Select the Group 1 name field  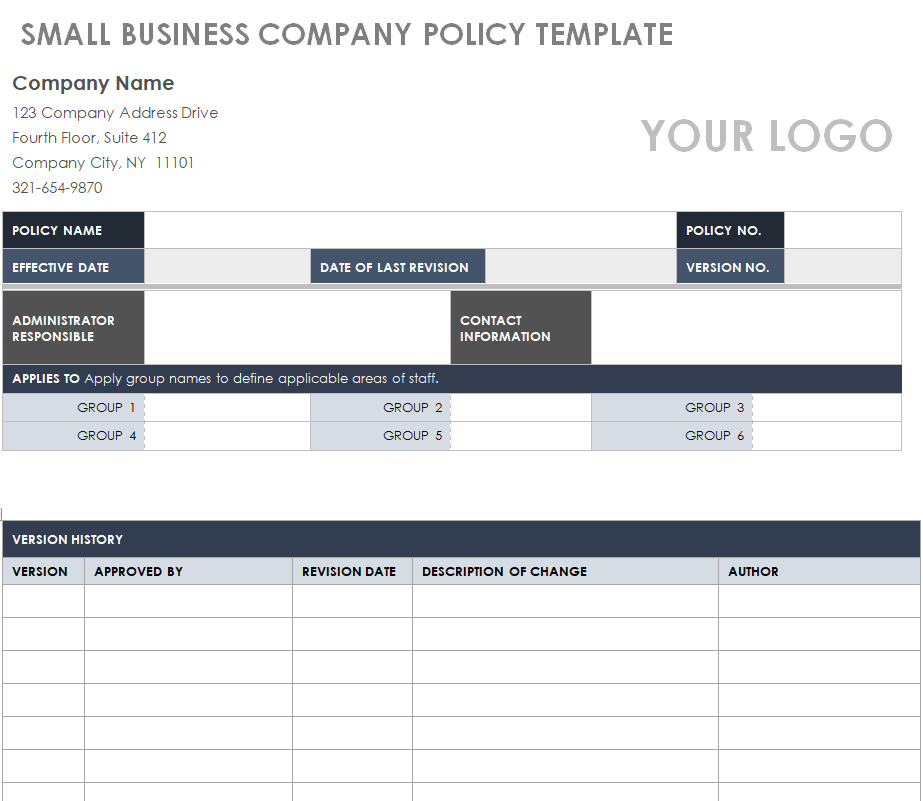[x=227, y=408]
